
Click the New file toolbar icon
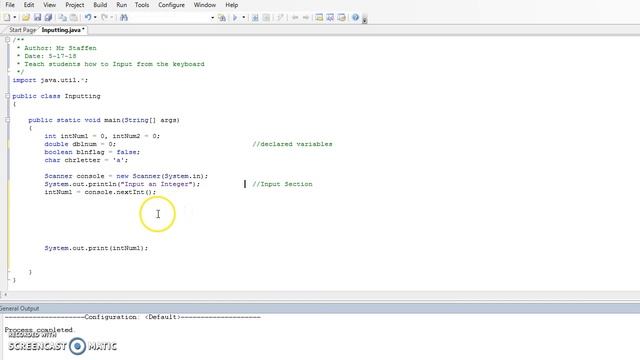(x=7, y=18)
